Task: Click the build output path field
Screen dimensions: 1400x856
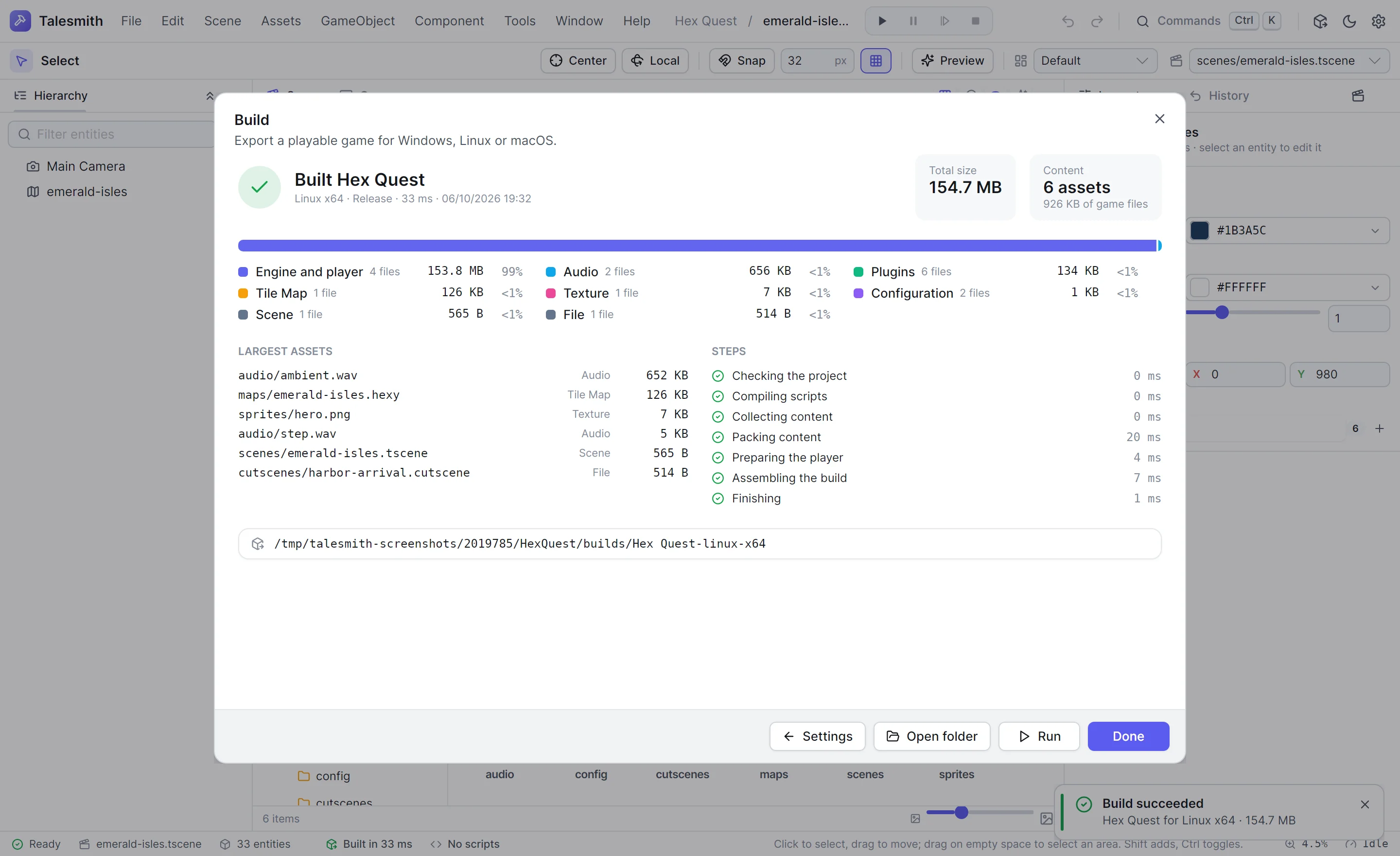Action: pos(700,543)
